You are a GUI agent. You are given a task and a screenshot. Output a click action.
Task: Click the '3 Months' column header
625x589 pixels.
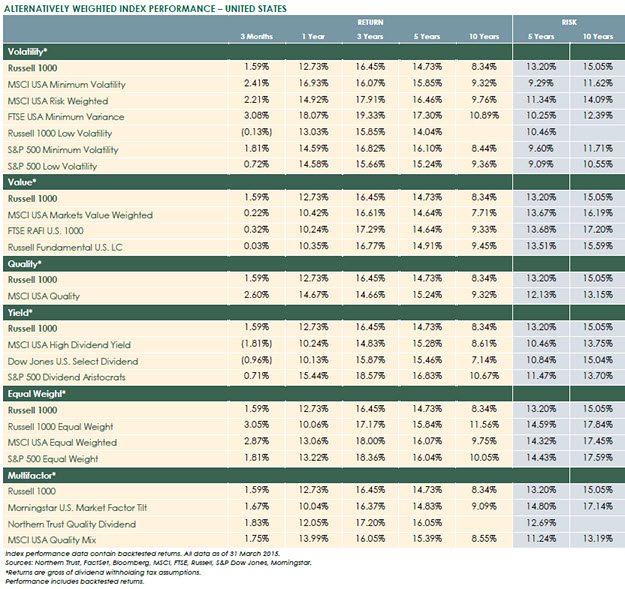coord(256,36)
